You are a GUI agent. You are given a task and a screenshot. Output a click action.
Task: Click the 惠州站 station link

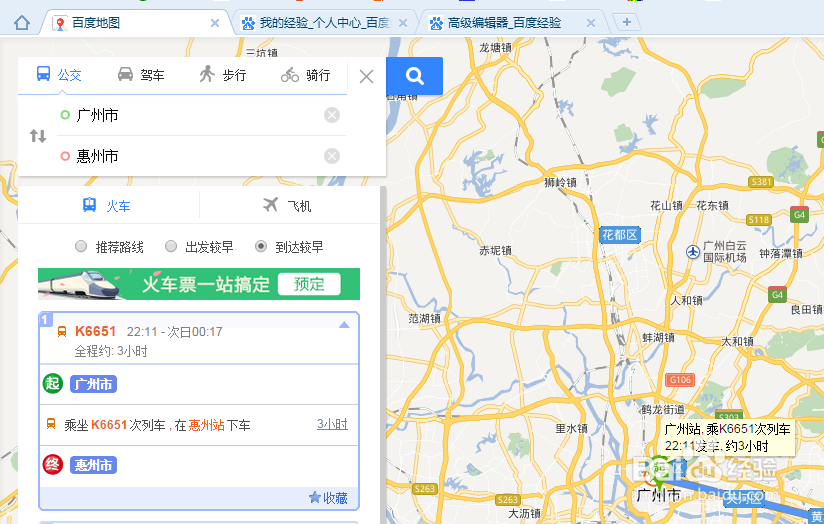click(x=207, y=425)
